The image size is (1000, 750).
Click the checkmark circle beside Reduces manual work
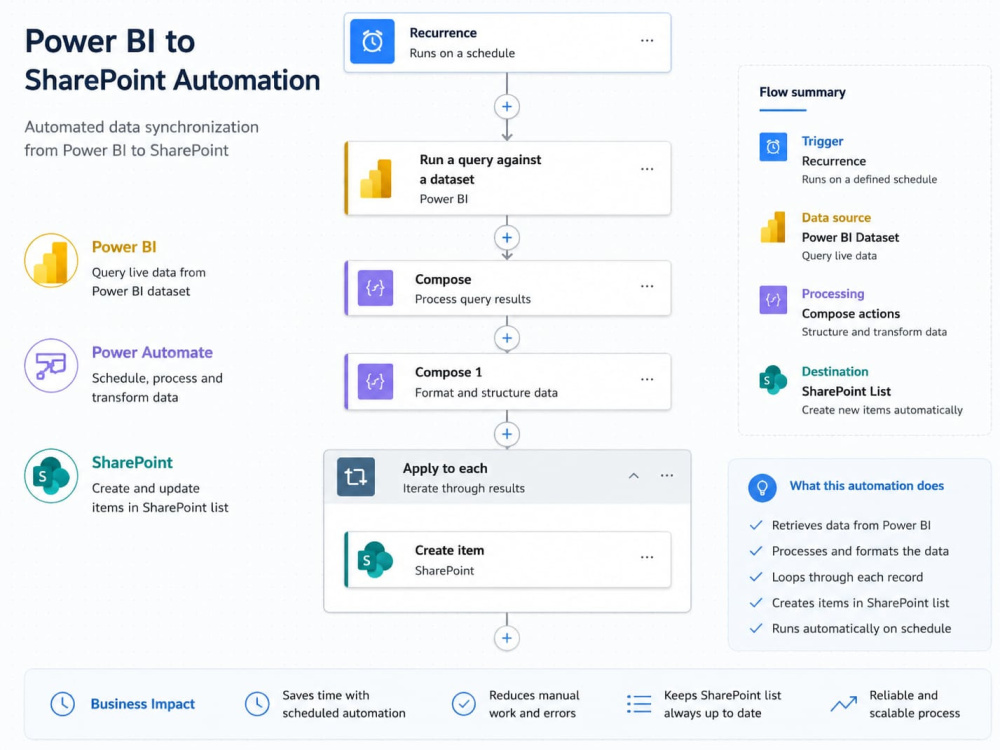coord(464,704)
